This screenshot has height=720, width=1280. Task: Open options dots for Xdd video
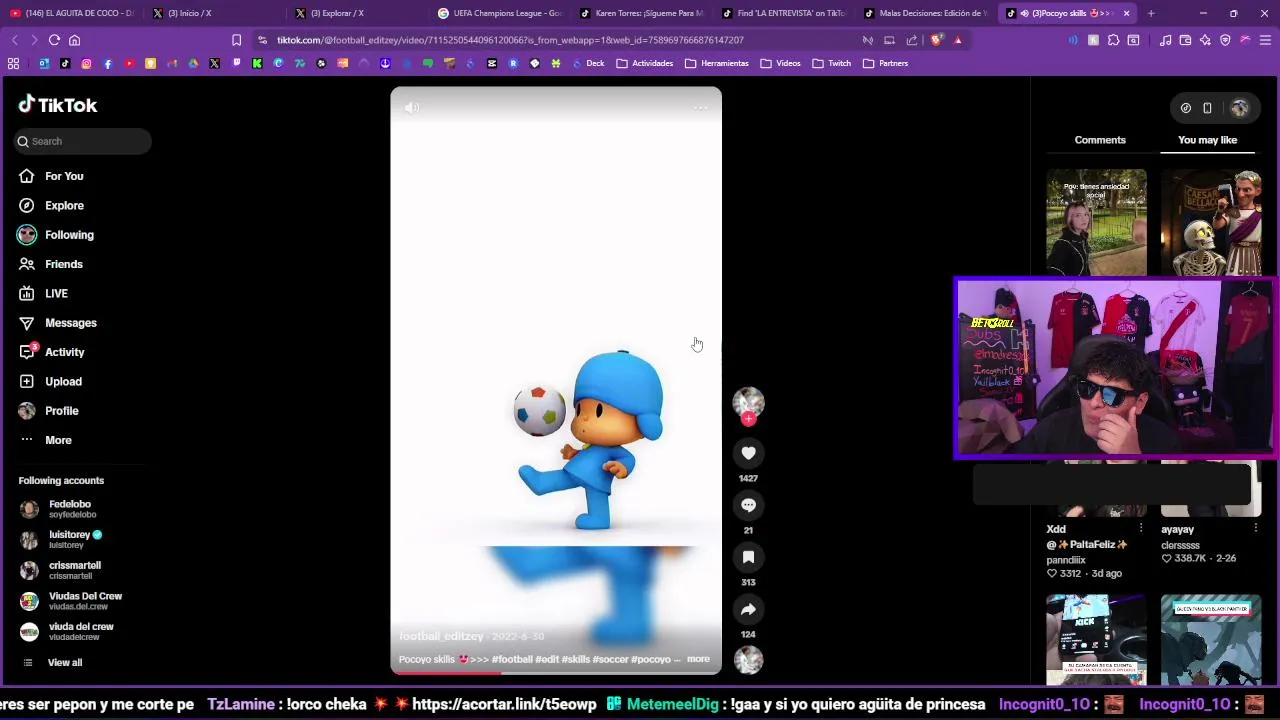tap(1141, 528)
